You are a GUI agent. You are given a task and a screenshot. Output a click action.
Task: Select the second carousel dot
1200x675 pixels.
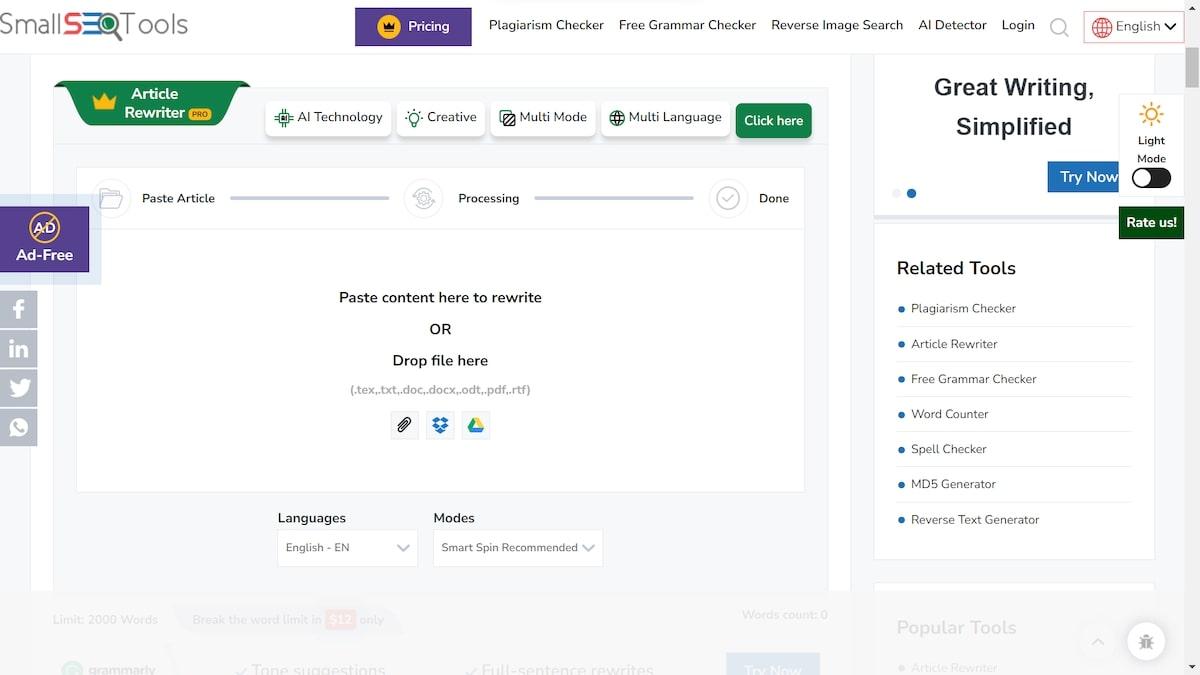(911, 193)
